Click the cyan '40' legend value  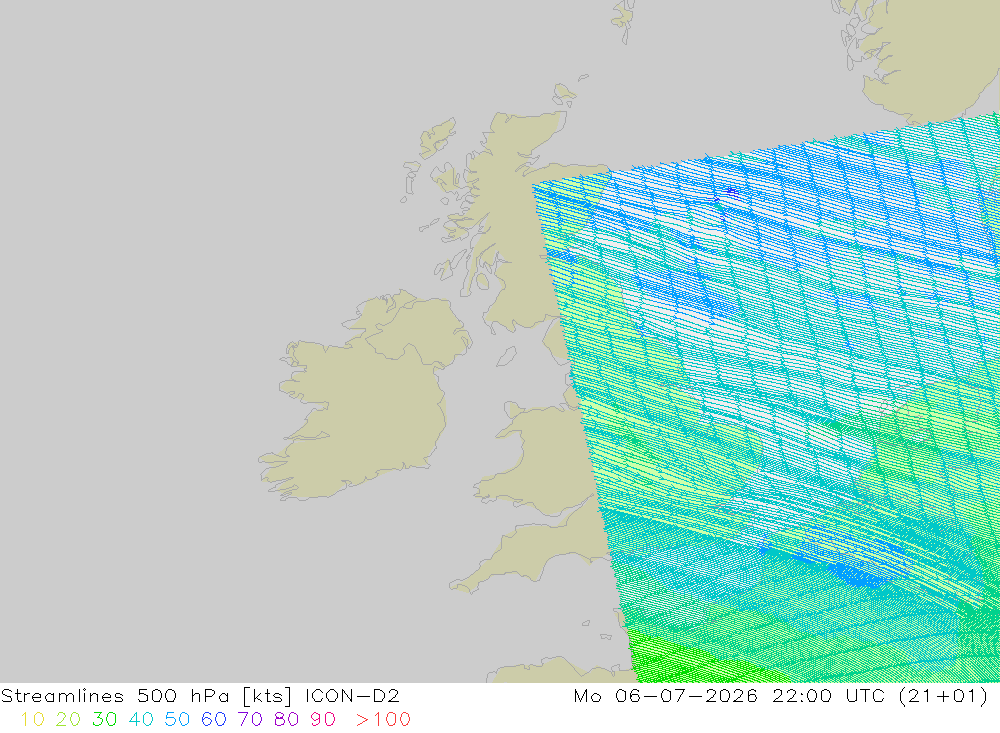(x=141, y=720)
